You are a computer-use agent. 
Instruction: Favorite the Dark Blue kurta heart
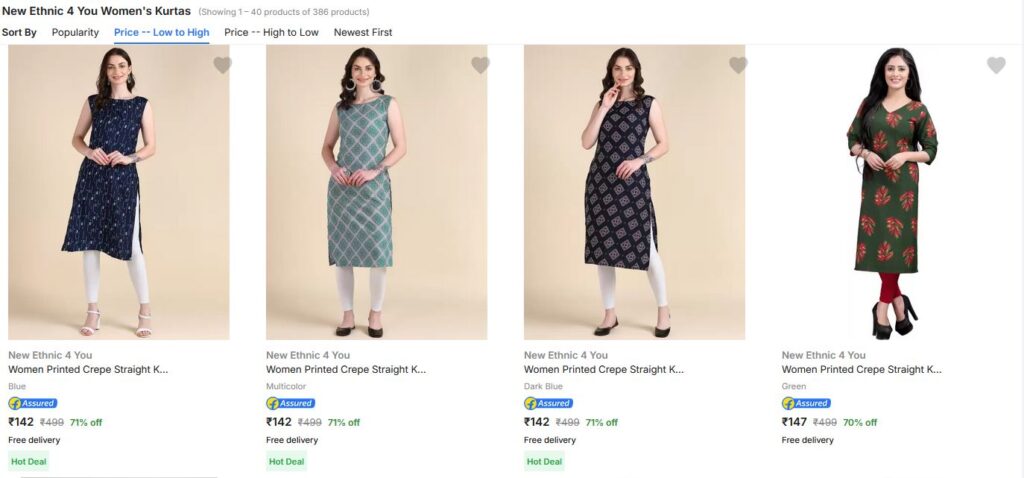(x=738, y=65)
